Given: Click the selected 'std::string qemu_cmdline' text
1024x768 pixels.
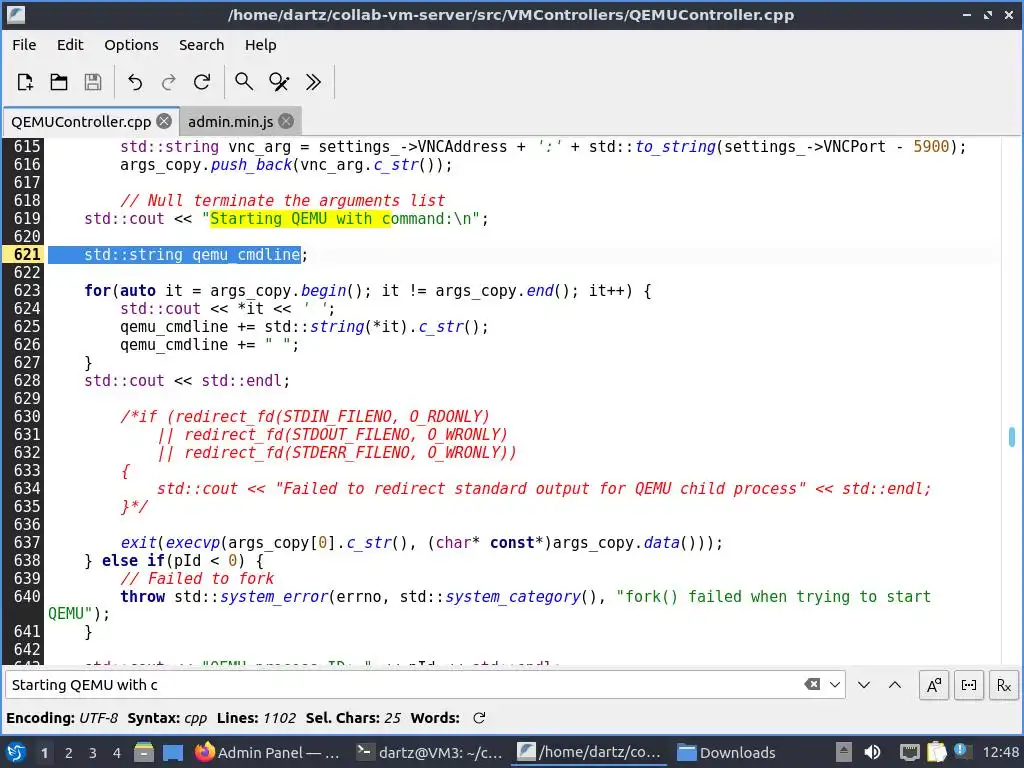Looking at the screenshot, I should tap(192, 254).
